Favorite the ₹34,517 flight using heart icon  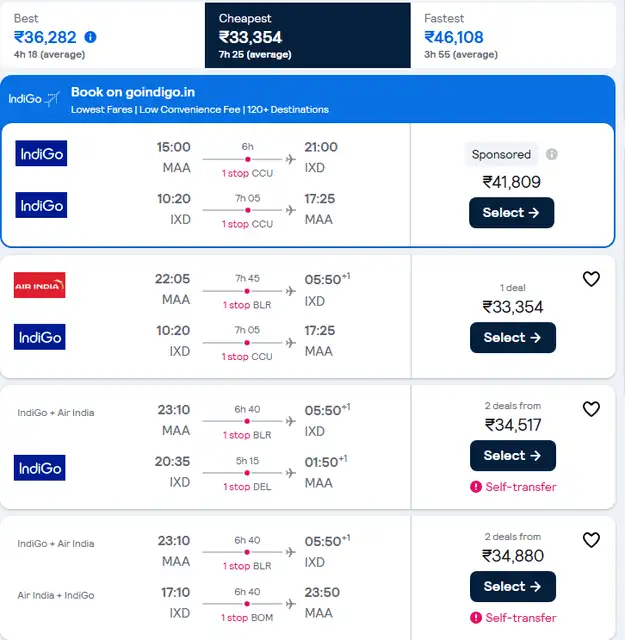(591, 409)
